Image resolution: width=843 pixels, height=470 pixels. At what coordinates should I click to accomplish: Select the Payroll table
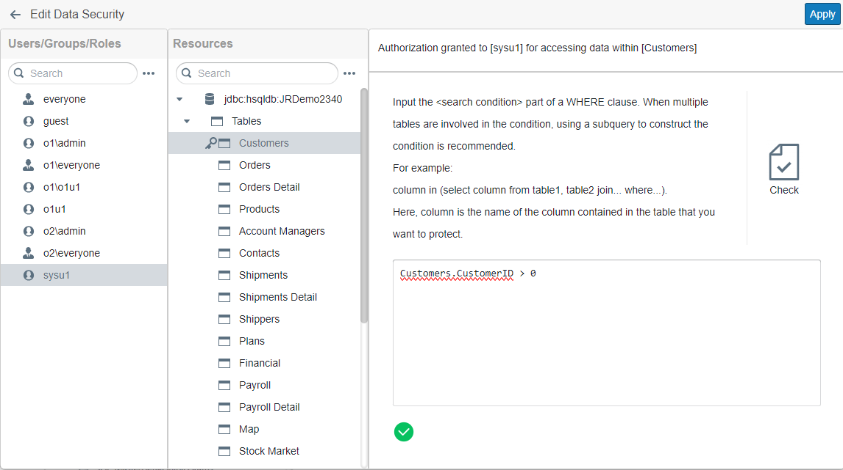pyautogui.click(x=255, y=386)
